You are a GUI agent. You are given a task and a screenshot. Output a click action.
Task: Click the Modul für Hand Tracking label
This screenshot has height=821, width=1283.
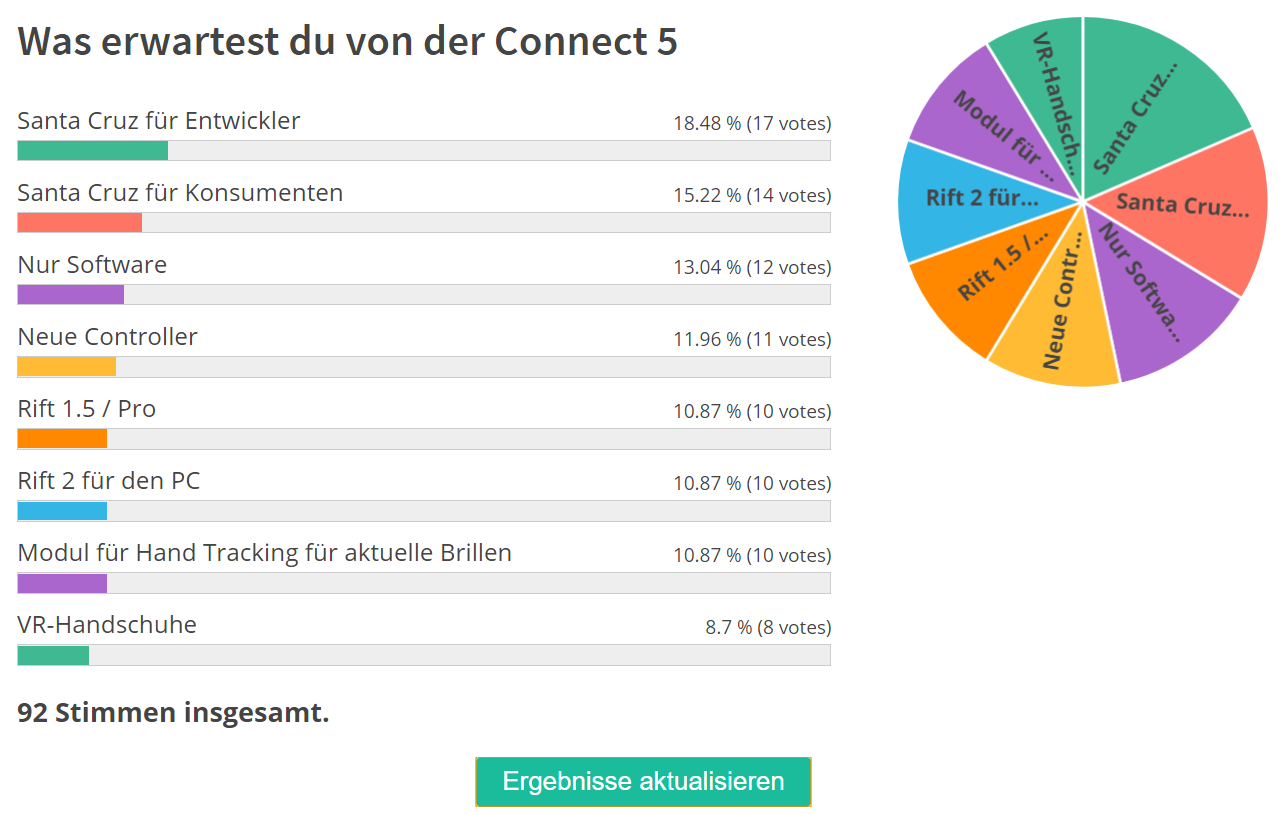(265, 553)
